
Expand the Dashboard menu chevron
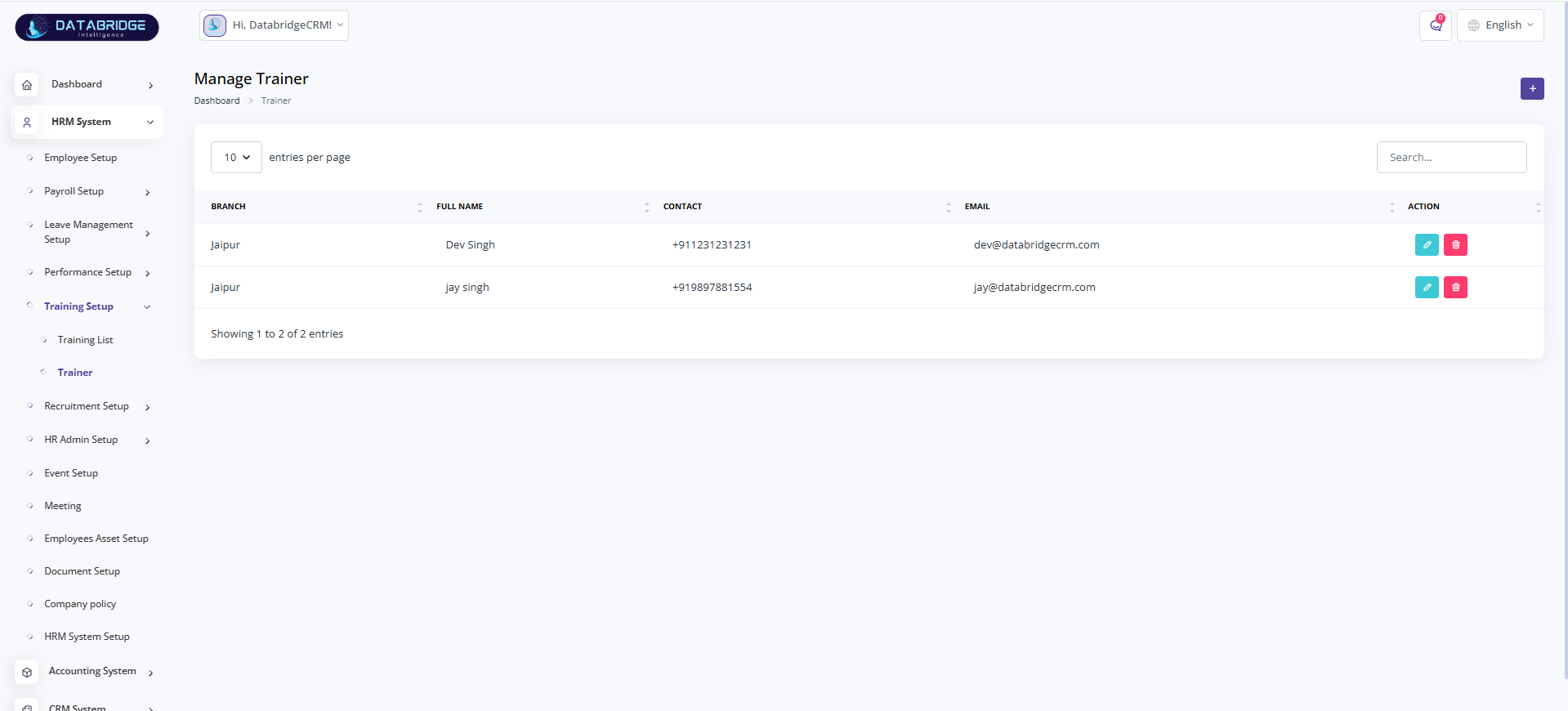(x=150, y=85)
